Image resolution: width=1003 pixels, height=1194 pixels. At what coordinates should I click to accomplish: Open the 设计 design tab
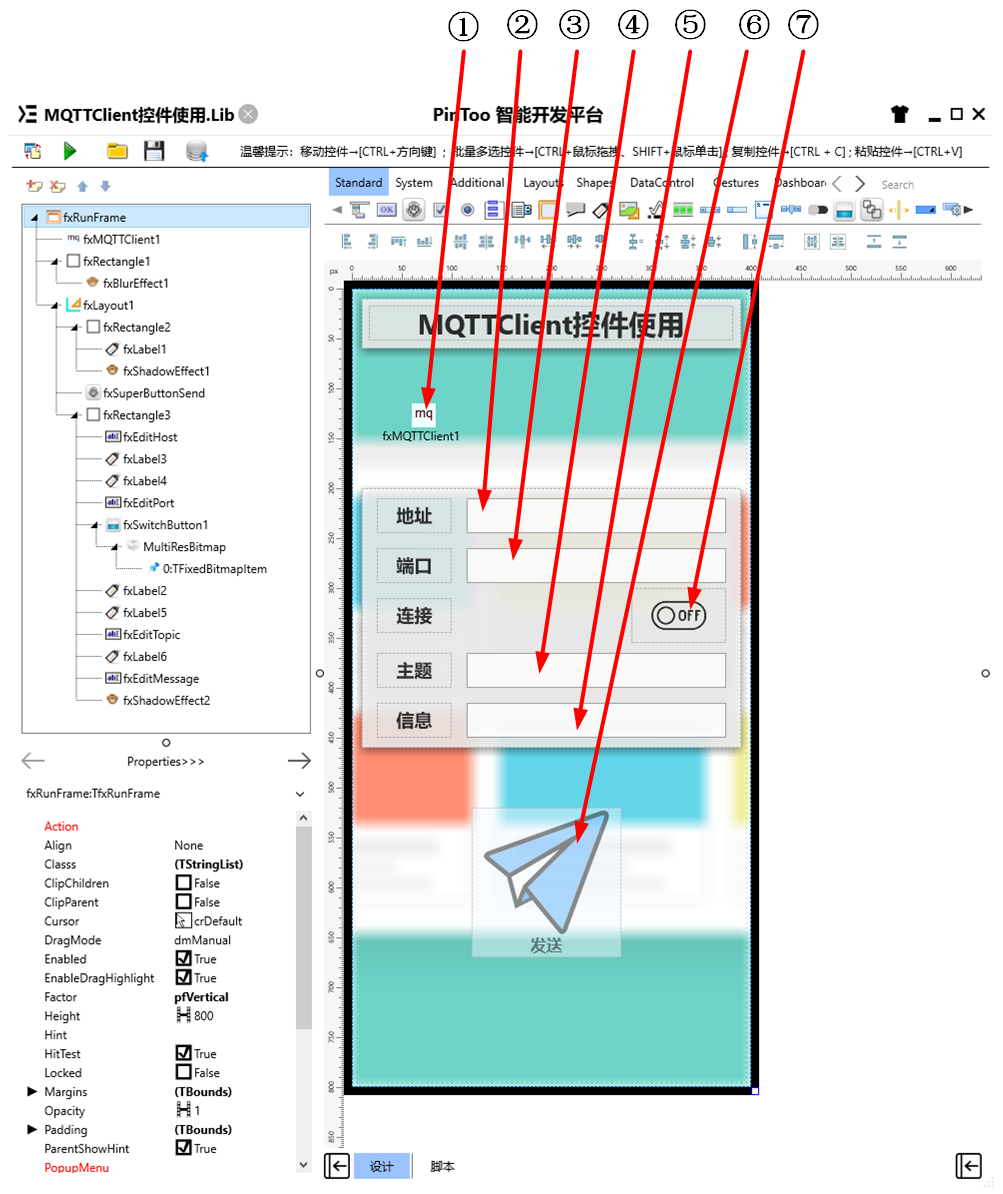coord(382,1166)
